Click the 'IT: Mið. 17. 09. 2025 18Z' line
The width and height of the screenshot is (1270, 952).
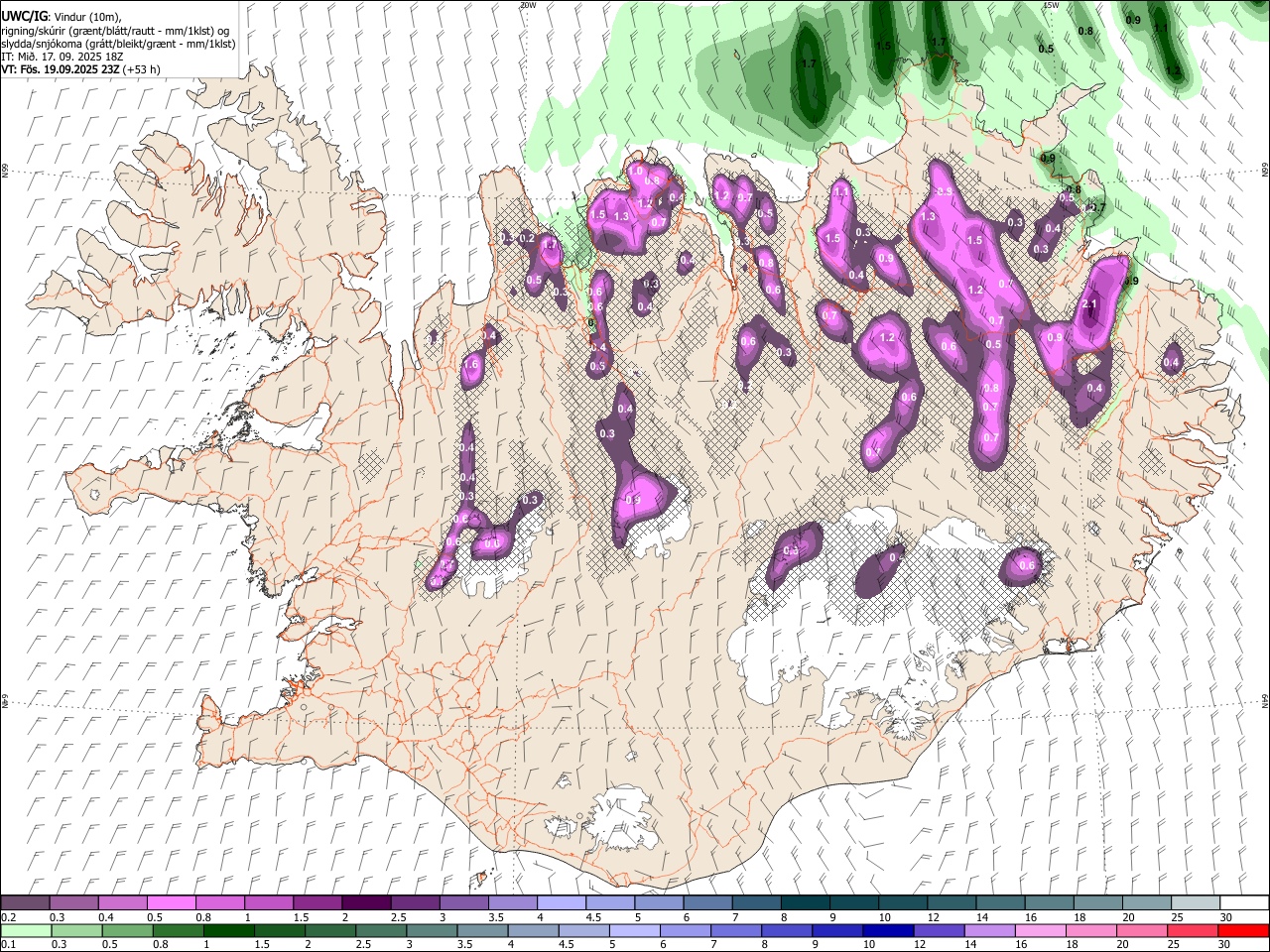[x=61, y=57]
